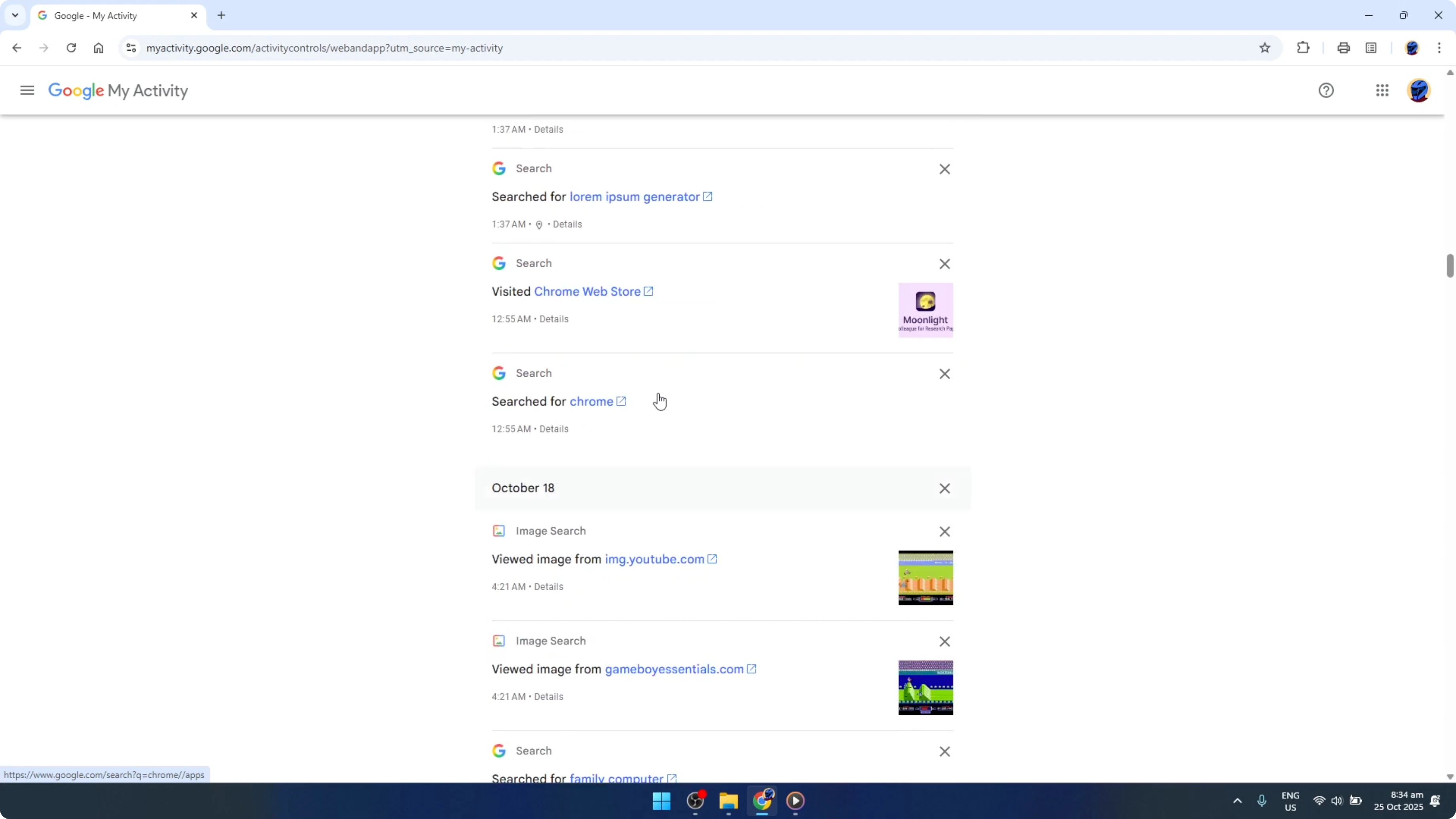This screenshot has height=819, width=1456.
Task: Open the tab search dropdown arrow
Action: pyautogui.click(x=15, y=15)
